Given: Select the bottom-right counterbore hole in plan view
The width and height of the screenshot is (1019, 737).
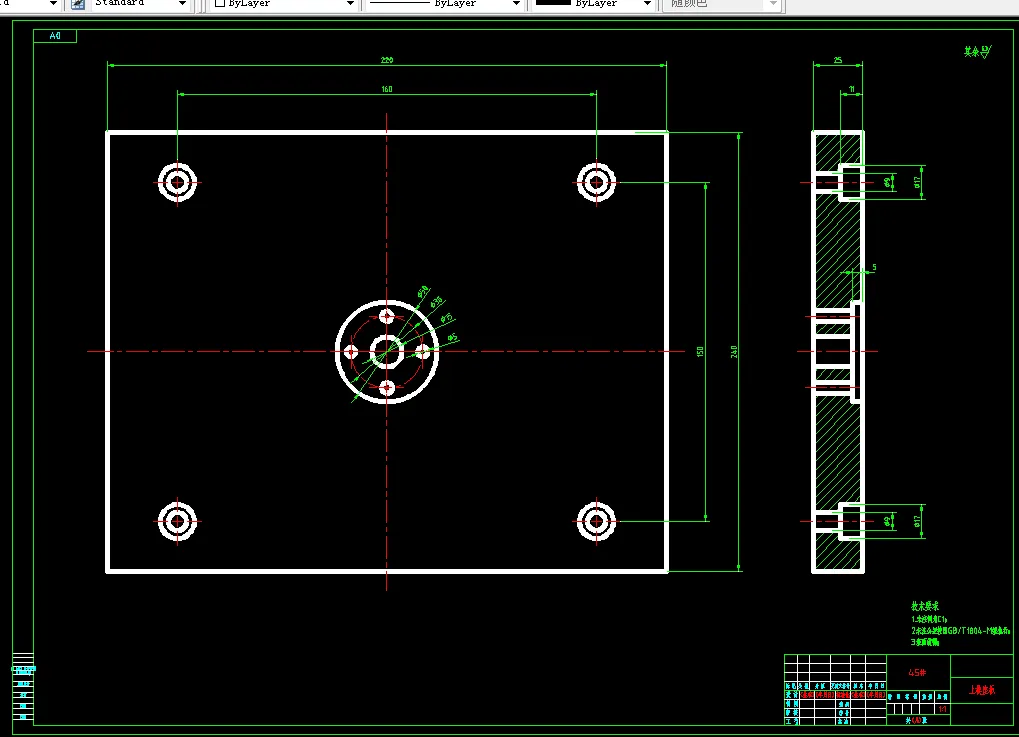Looking at the screenshot, I should tap(597, 521).
